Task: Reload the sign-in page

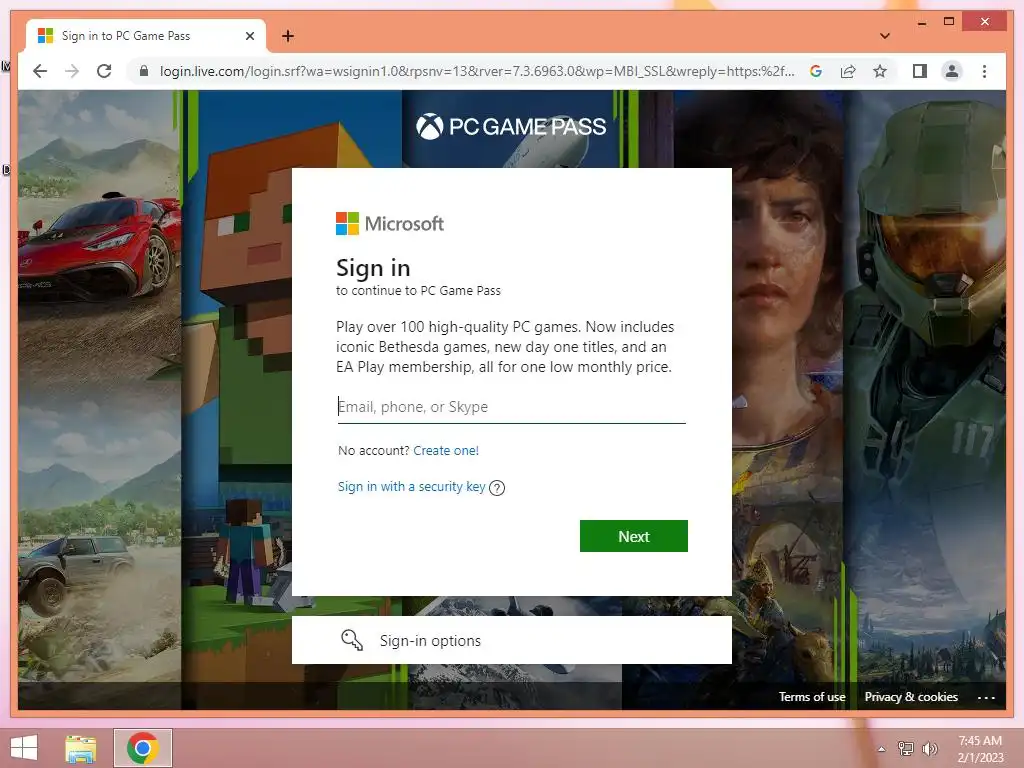Action: pos(104,71)
